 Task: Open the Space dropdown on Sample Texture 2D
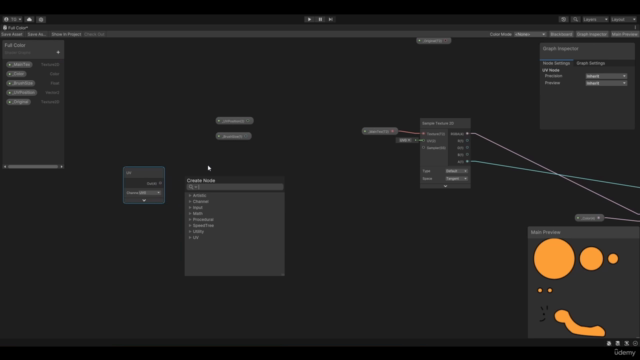(456, 179)
